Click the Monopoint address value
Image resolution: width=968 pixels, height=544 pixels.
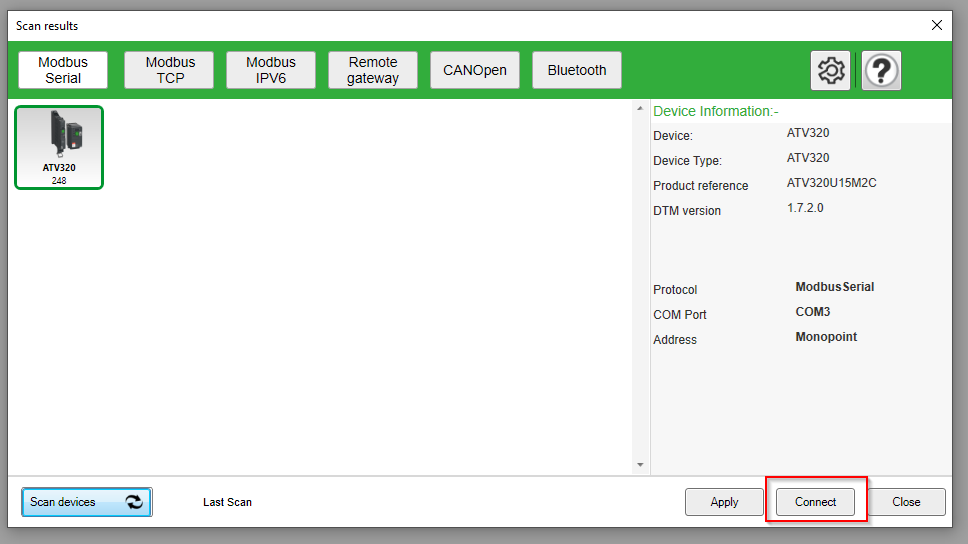coord(826,337)
